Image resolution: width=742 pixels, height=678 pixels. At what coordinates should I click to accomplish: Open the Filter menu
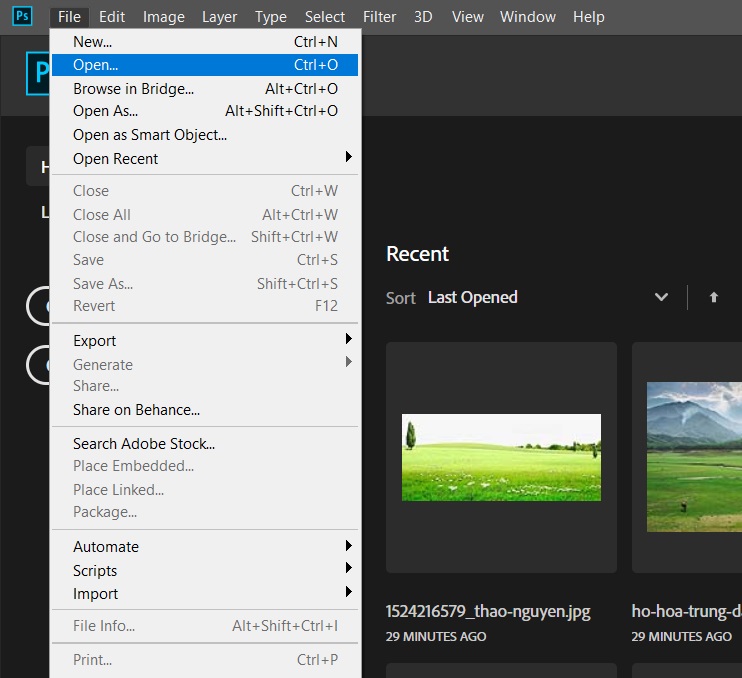tap(380, 17)
